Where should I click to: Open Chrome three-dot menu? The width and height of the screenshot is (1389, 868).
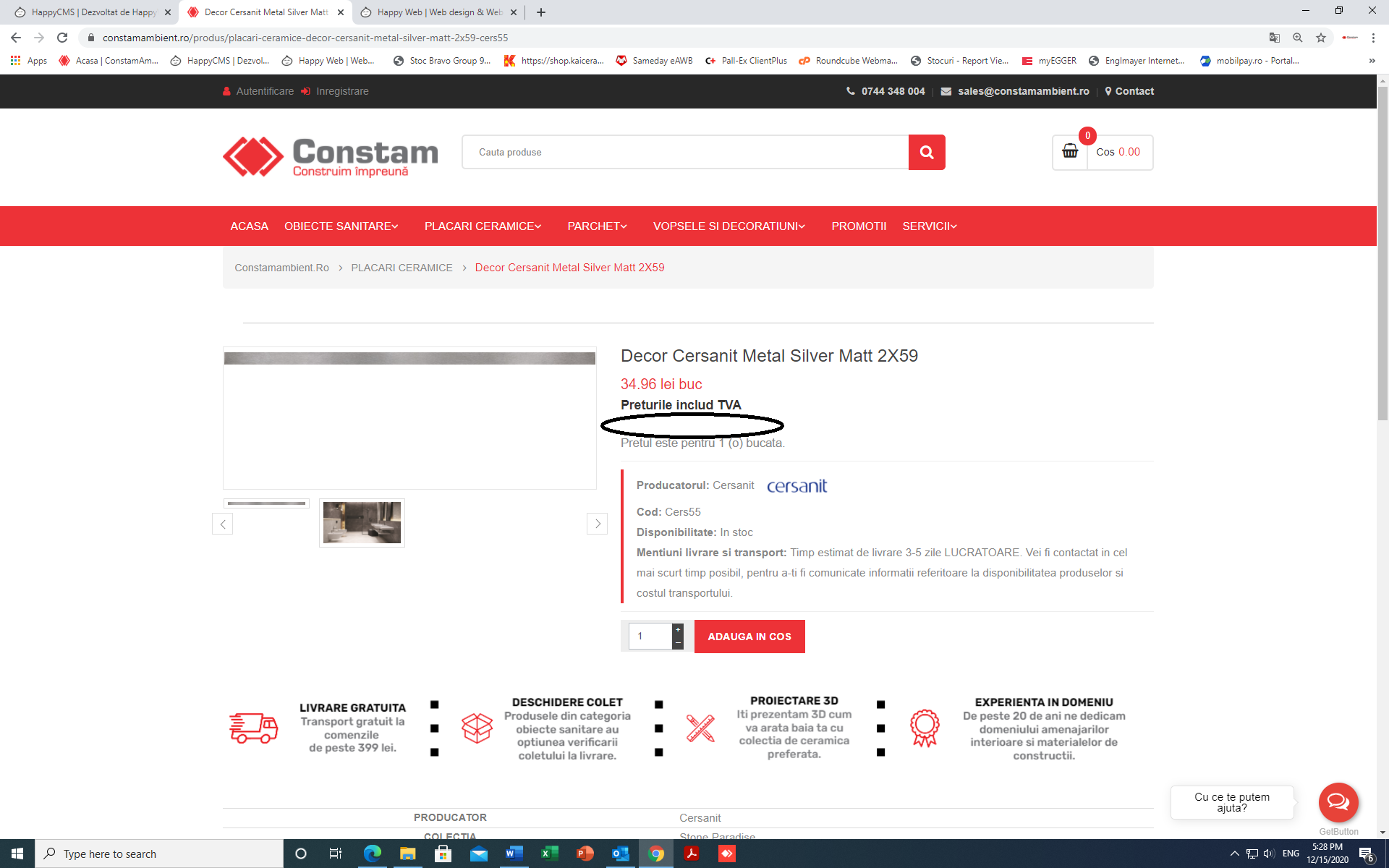(1373, 38)
